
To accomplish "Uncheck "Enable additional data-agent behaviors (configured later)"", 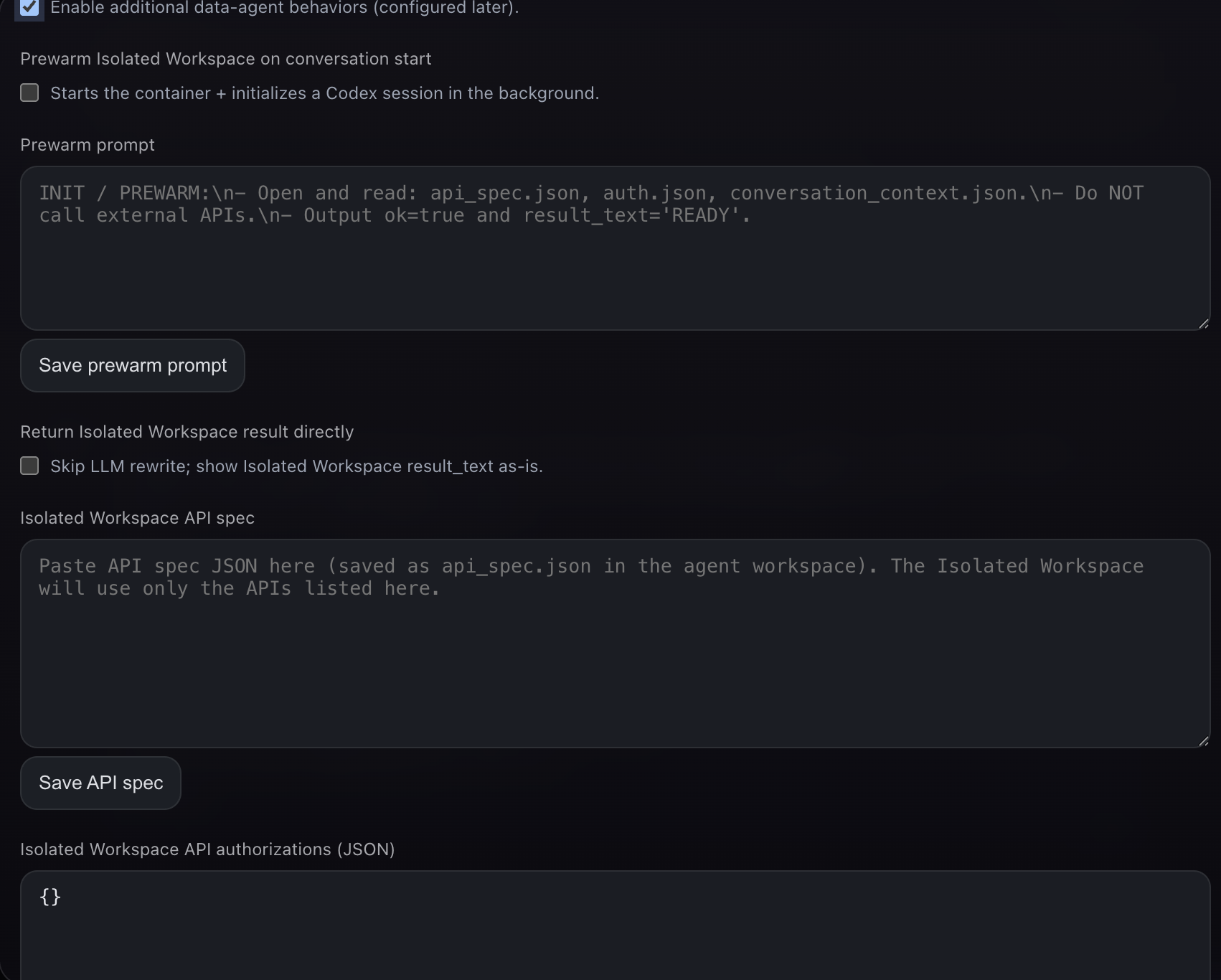I will tap(29, 9).
